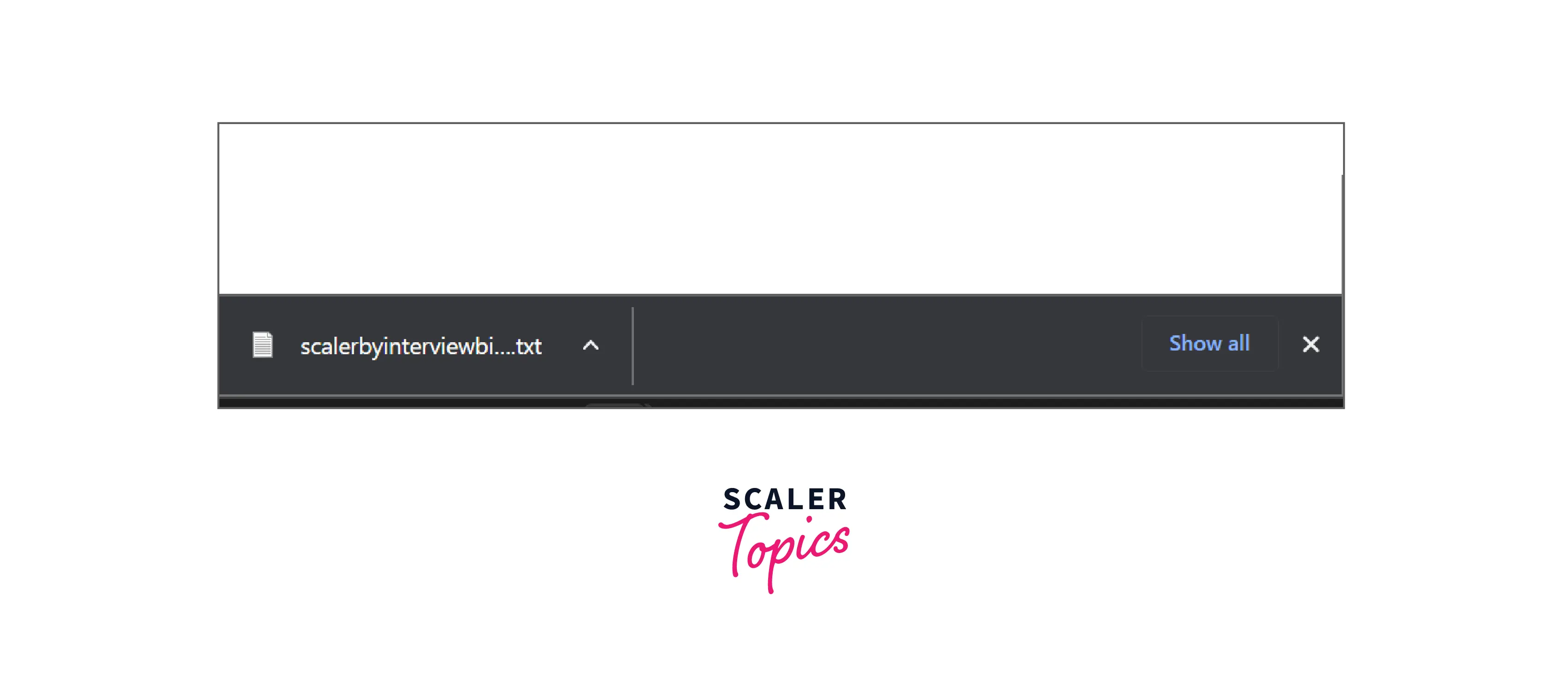Image resolution: width=1568 pixels, height=678 pixels.
Task: Dismiss the downloads bar with the X
Action: click(x=1311, y=344)
